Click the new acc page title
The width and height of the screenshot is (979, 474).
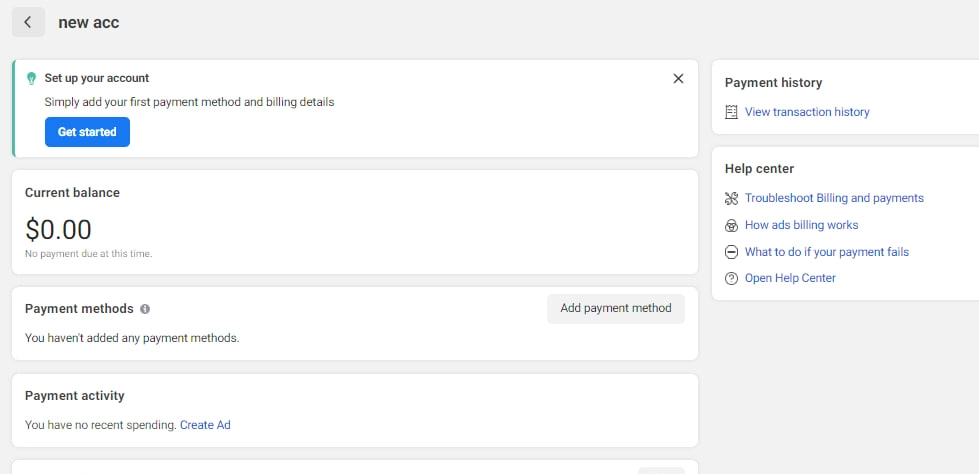89,22
